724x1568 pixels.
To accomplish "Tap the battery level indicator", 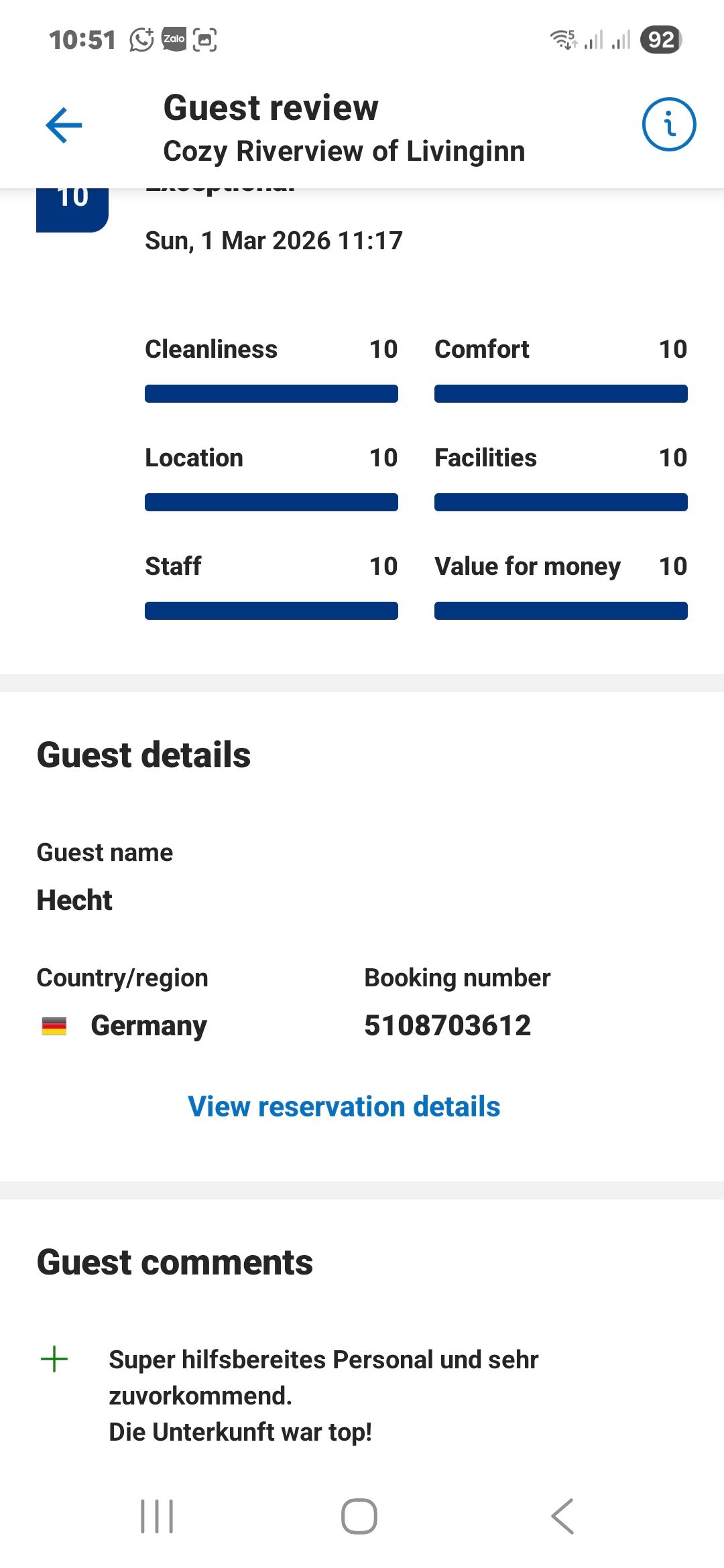I will 661,40.
